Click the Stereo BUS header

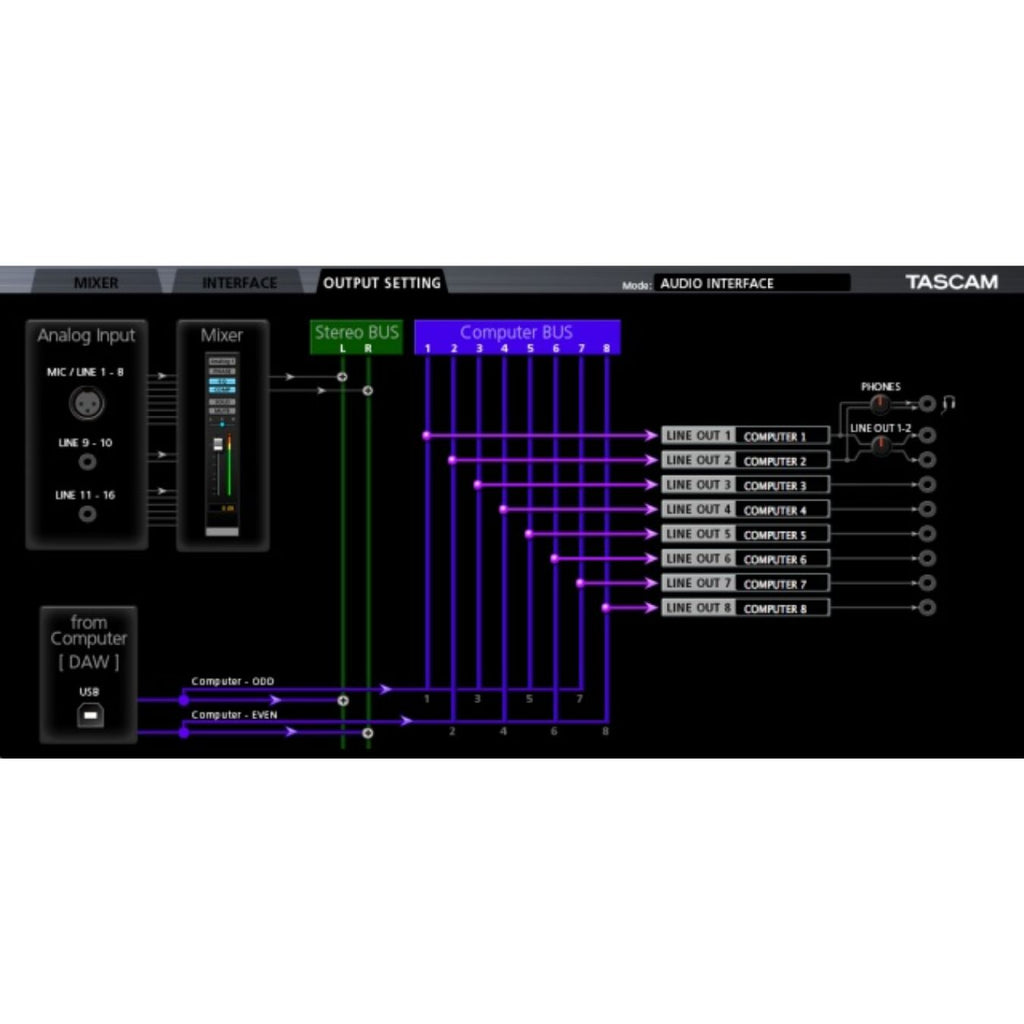click(x=356, y=337)
